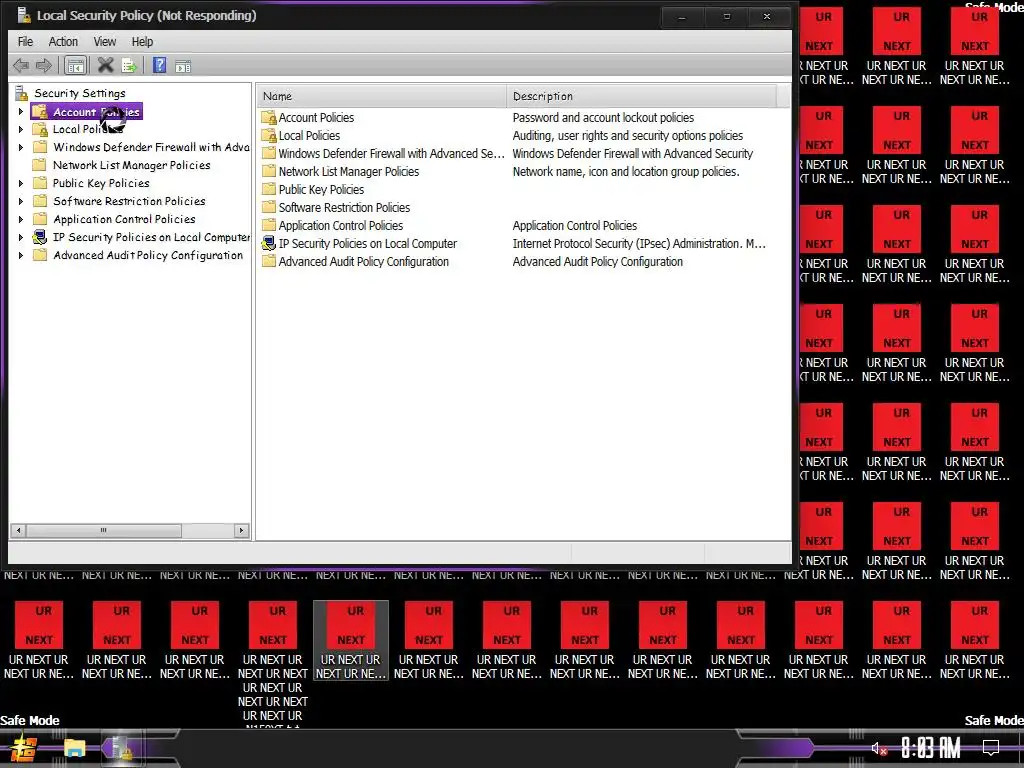The width and height of the screenshot is (1024, 768).
Task: Select Public Key Policies in the tree
Action: point(101,184)
